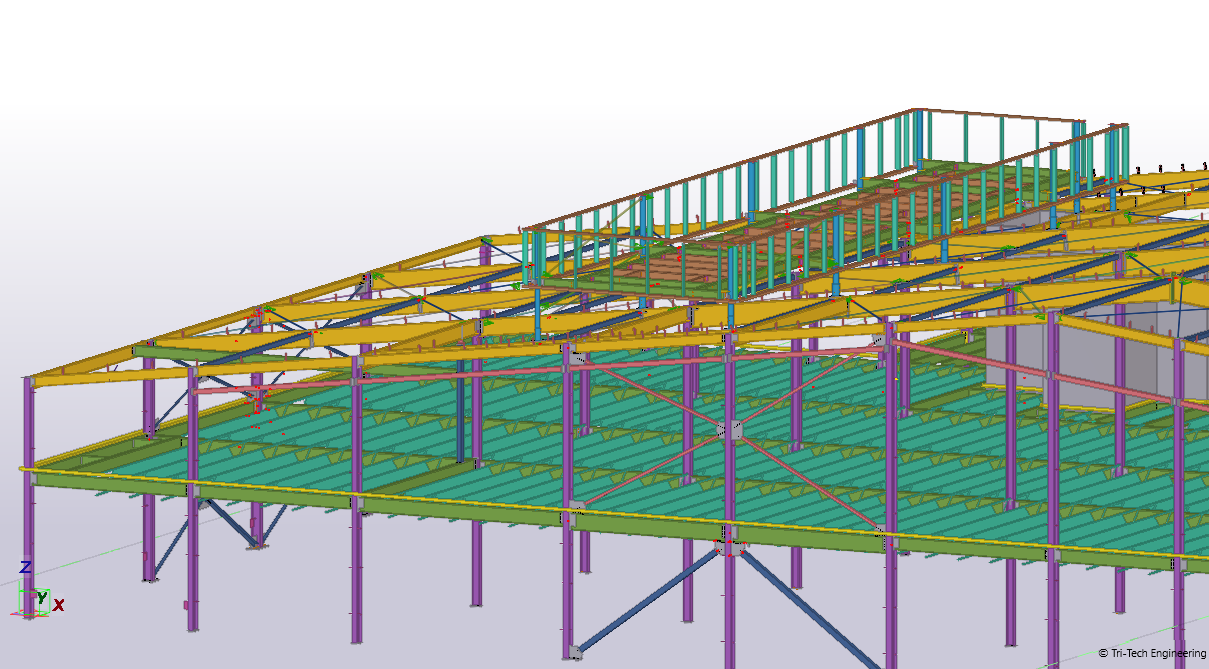Click the Y axis label on coordinate symbol
Viewport: 1209px width, 669px height.
[42, 597]
